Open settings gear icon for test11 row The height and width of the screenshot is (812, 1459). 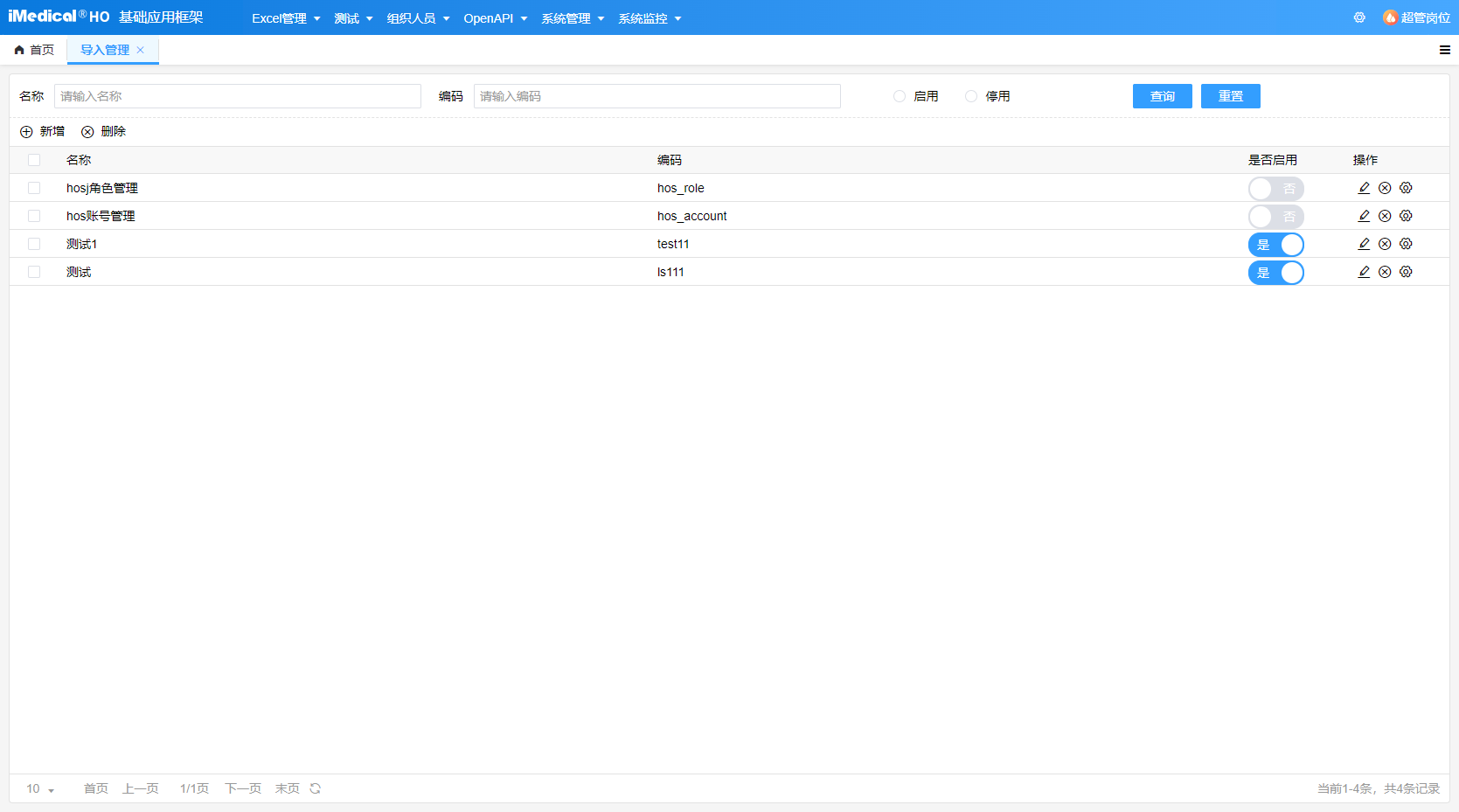tap(1406, 244)
